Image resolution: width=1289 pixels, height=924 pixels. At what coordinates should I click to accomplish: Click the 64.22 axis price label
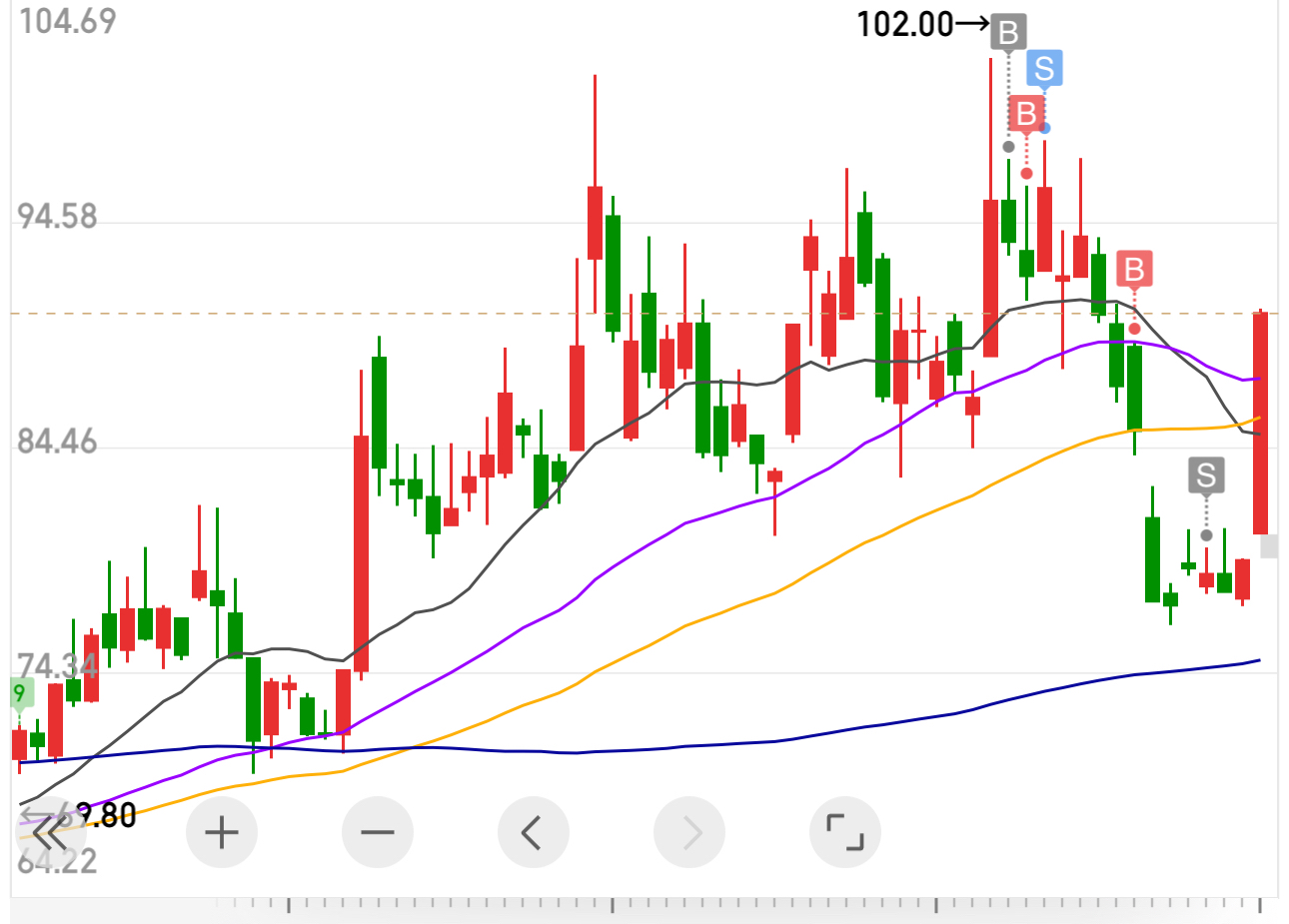[58, 861]
